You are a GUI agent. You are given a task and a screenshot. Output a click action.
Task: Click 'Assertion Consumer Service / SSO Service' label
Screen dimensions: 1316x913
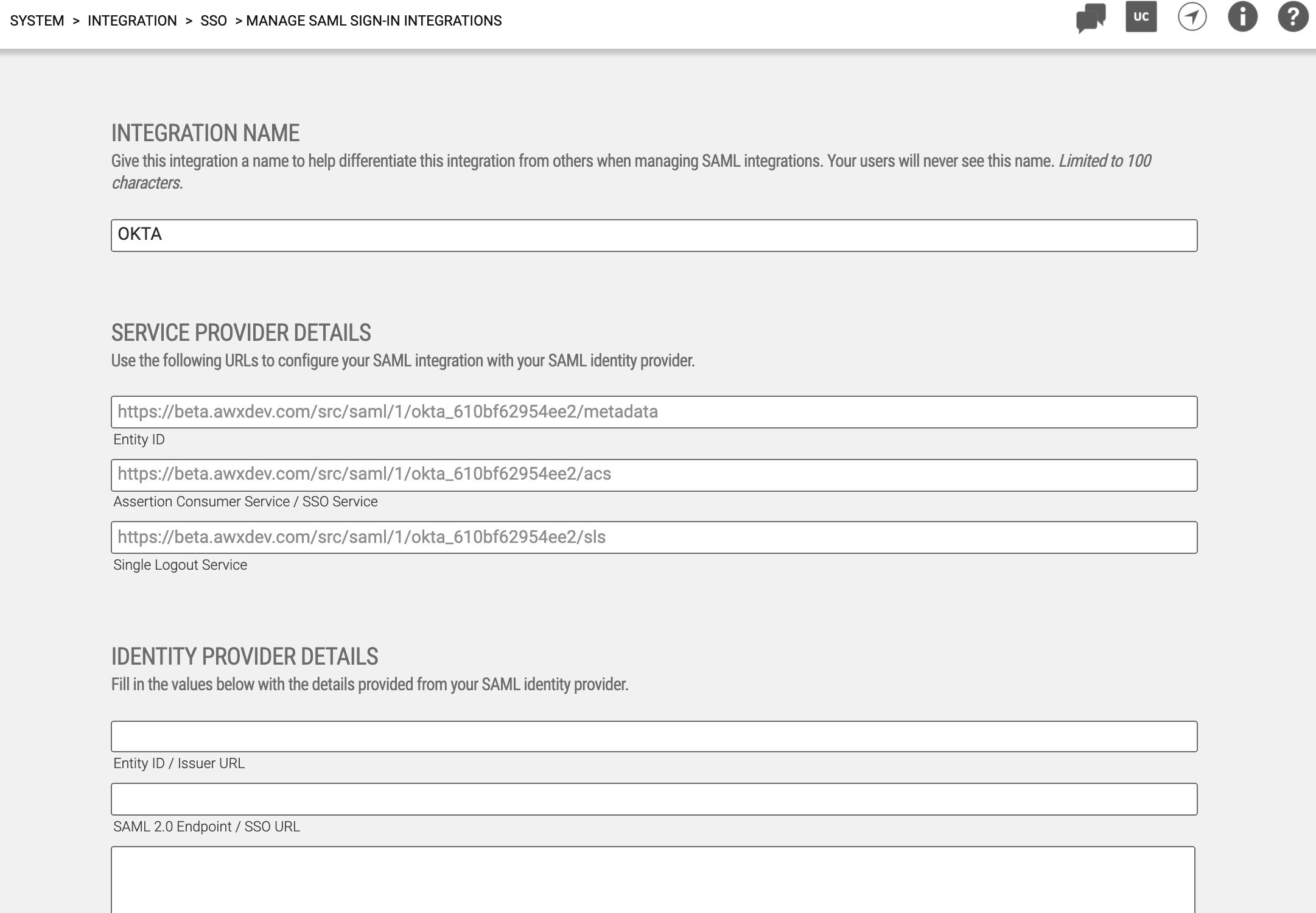(x=245, y=502)
